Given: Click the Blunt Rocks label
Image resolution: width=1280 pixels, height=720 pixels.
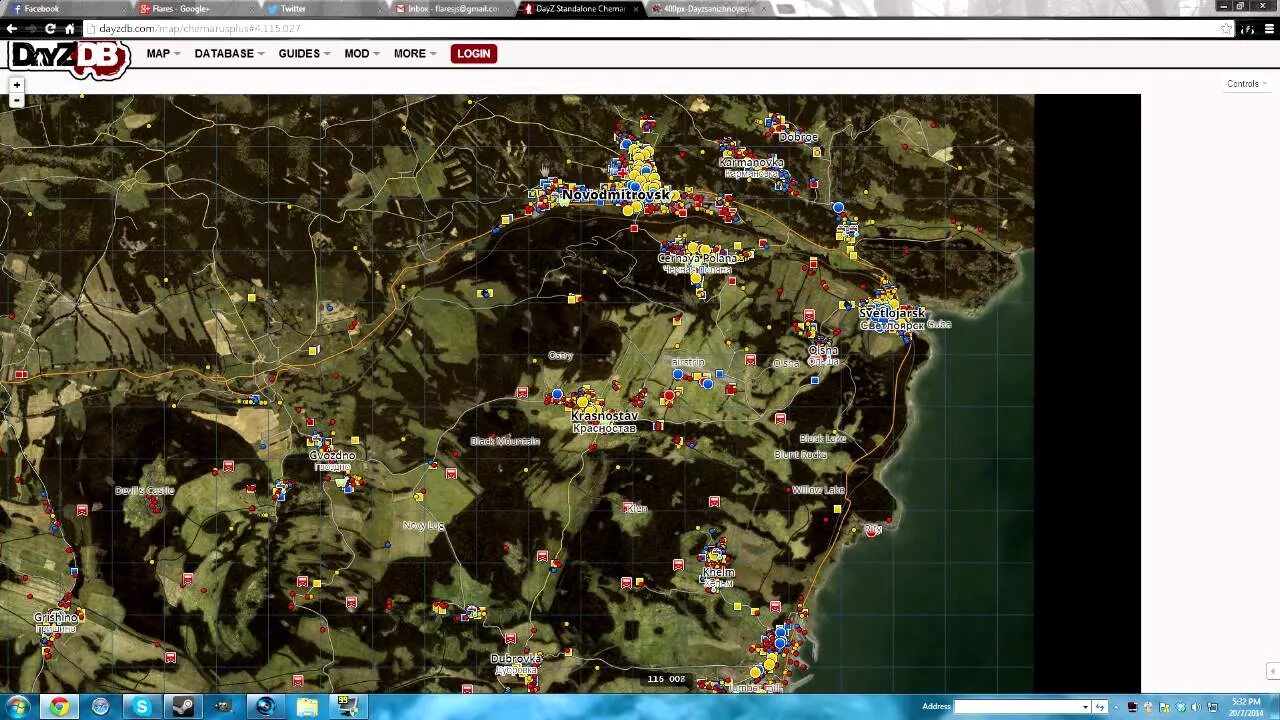Looking at the screenshot, I should coord(801,454).
